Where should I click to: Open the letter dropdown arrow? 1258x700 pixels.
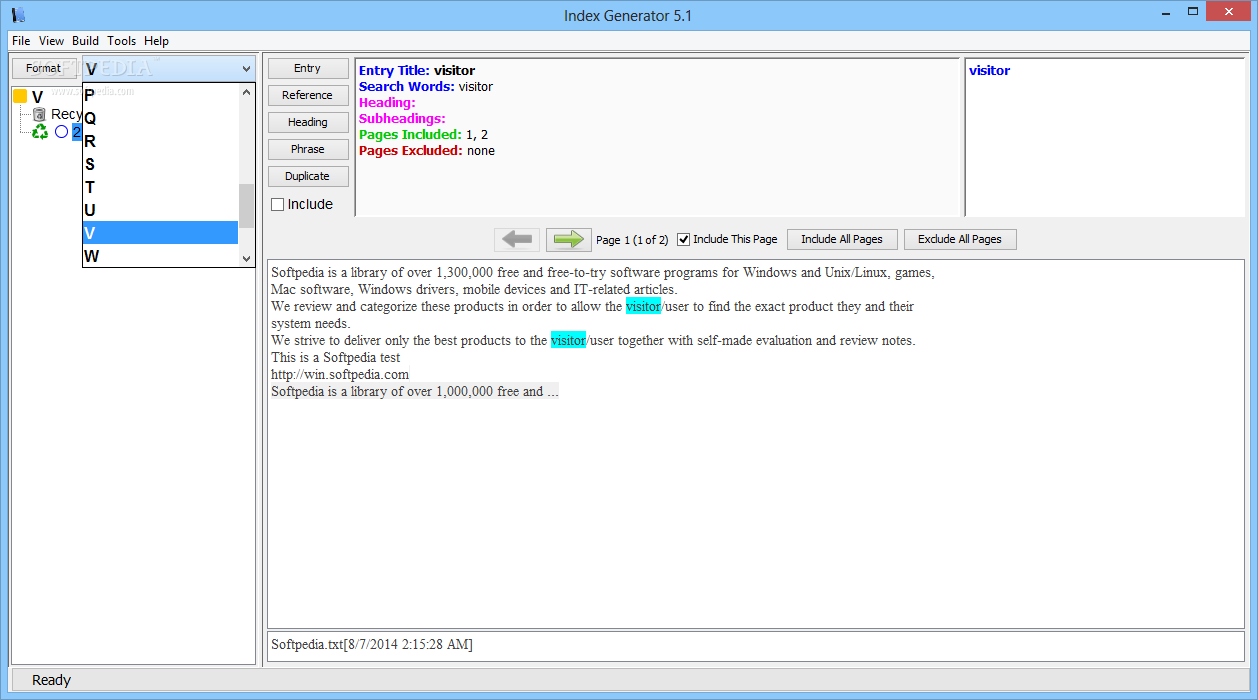coord(247,69)
